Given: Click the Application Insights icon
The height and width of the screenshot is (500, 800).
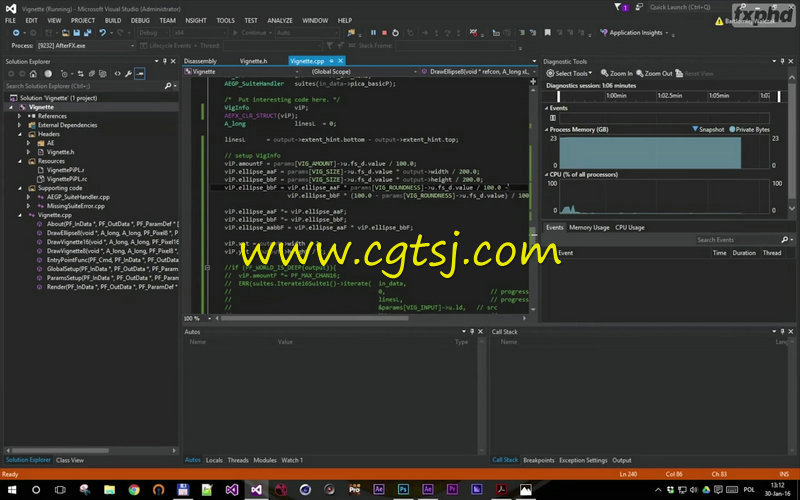Looking at the screenshot, I should [x=604, y=33].
